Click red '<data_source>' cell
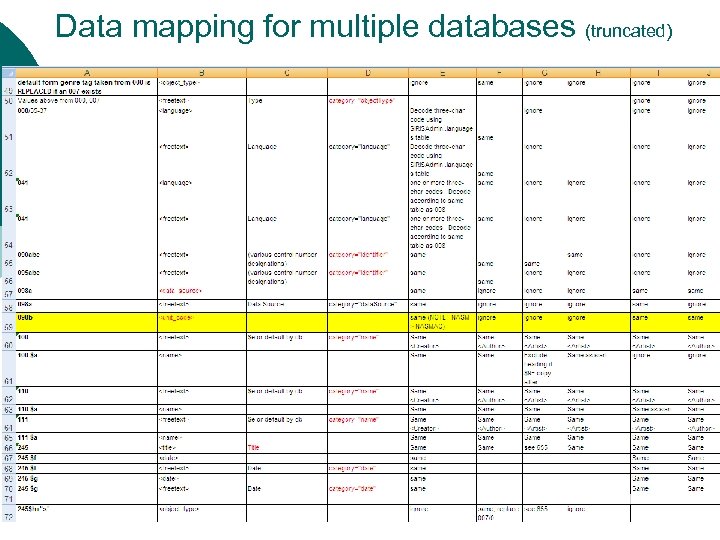This screenshot has width=720, height=540. click(x=202, y=292)
